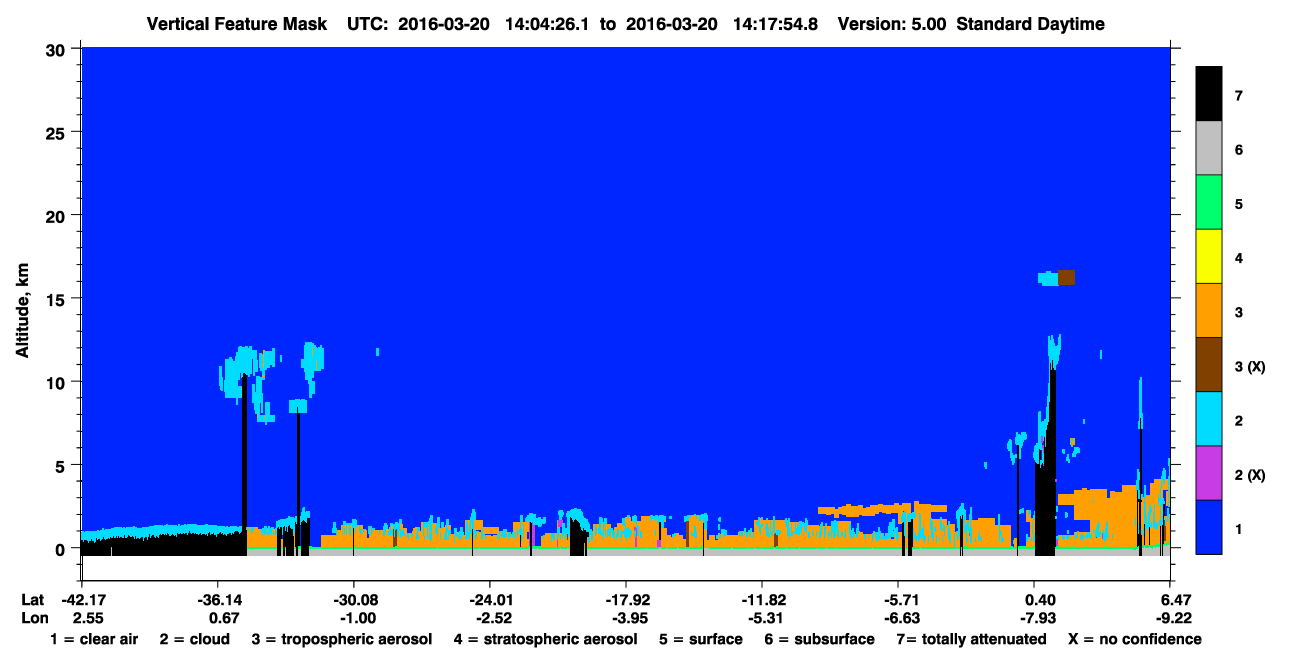Click the legend entry "1 = clear air"
The width and height of the screenshot is (1300, 667).
pos(94,639)
